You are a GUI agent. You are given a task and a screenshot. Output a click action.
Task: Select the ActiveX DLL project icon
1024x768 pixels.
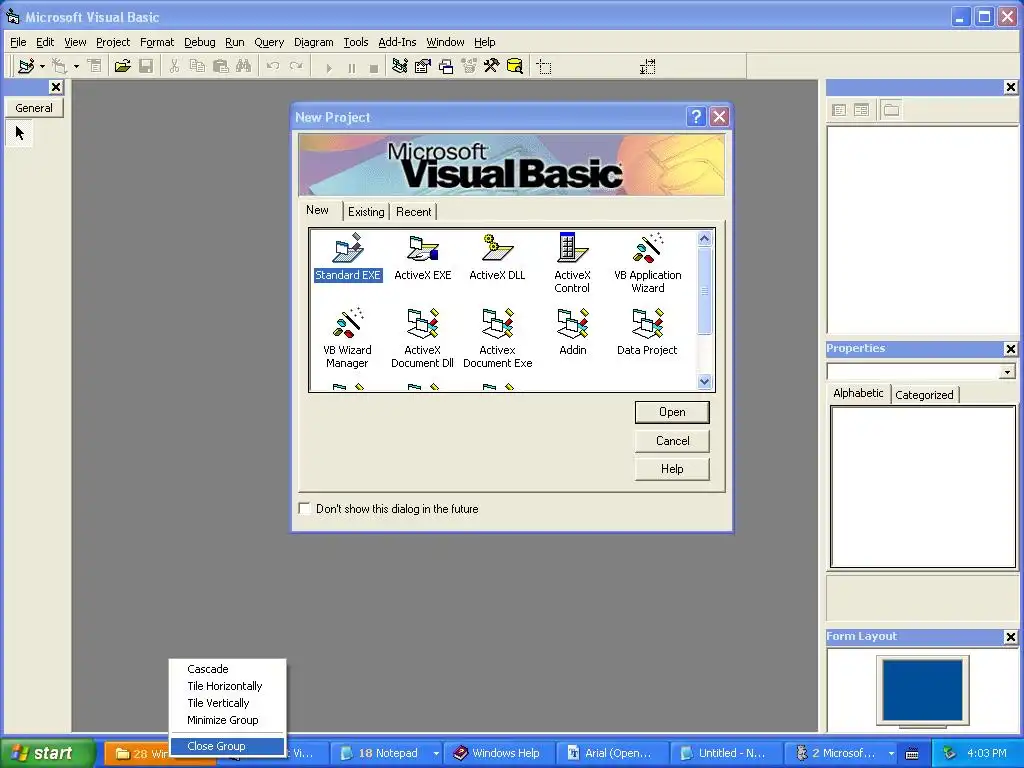pyautogui.click(x=497, y=258)
